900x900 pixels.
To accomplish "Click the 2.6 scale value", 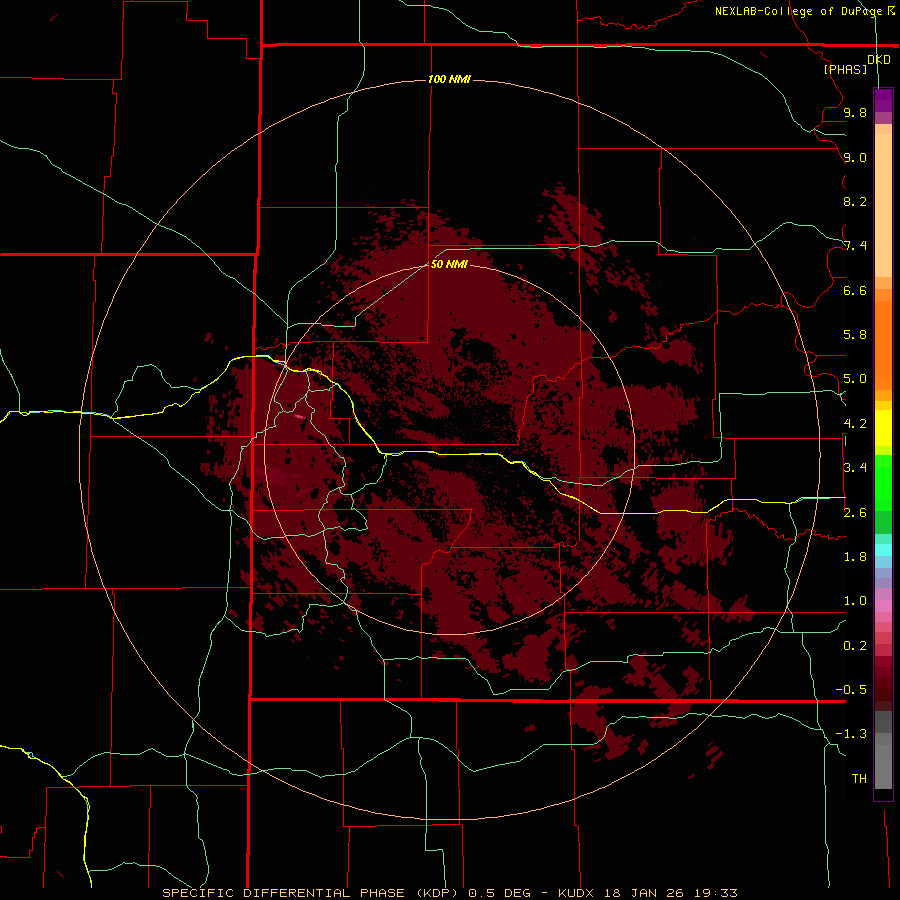I will (855, 513).
